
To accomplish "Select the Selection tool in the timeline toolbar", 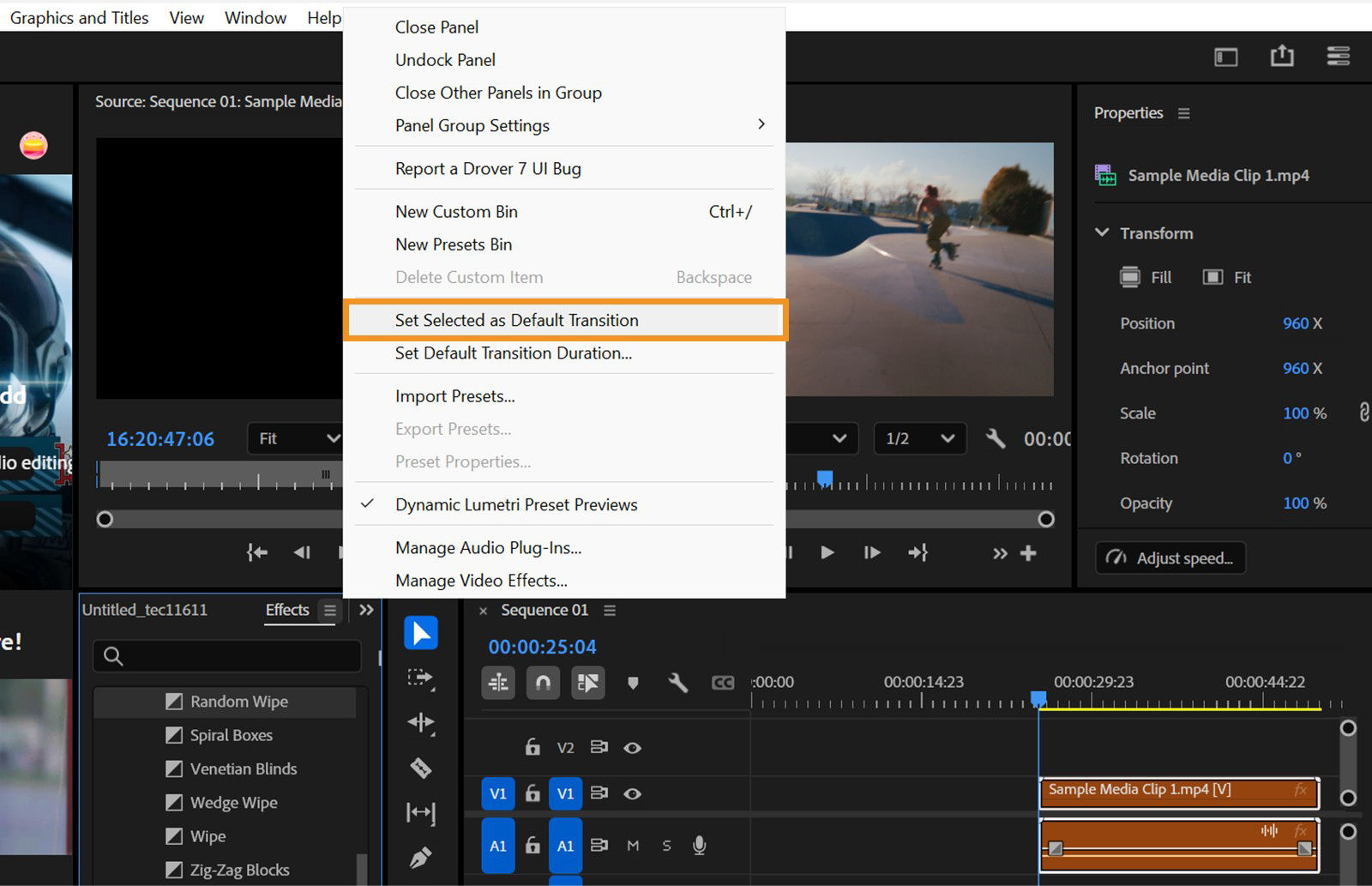I will click(x=420, y=632).
